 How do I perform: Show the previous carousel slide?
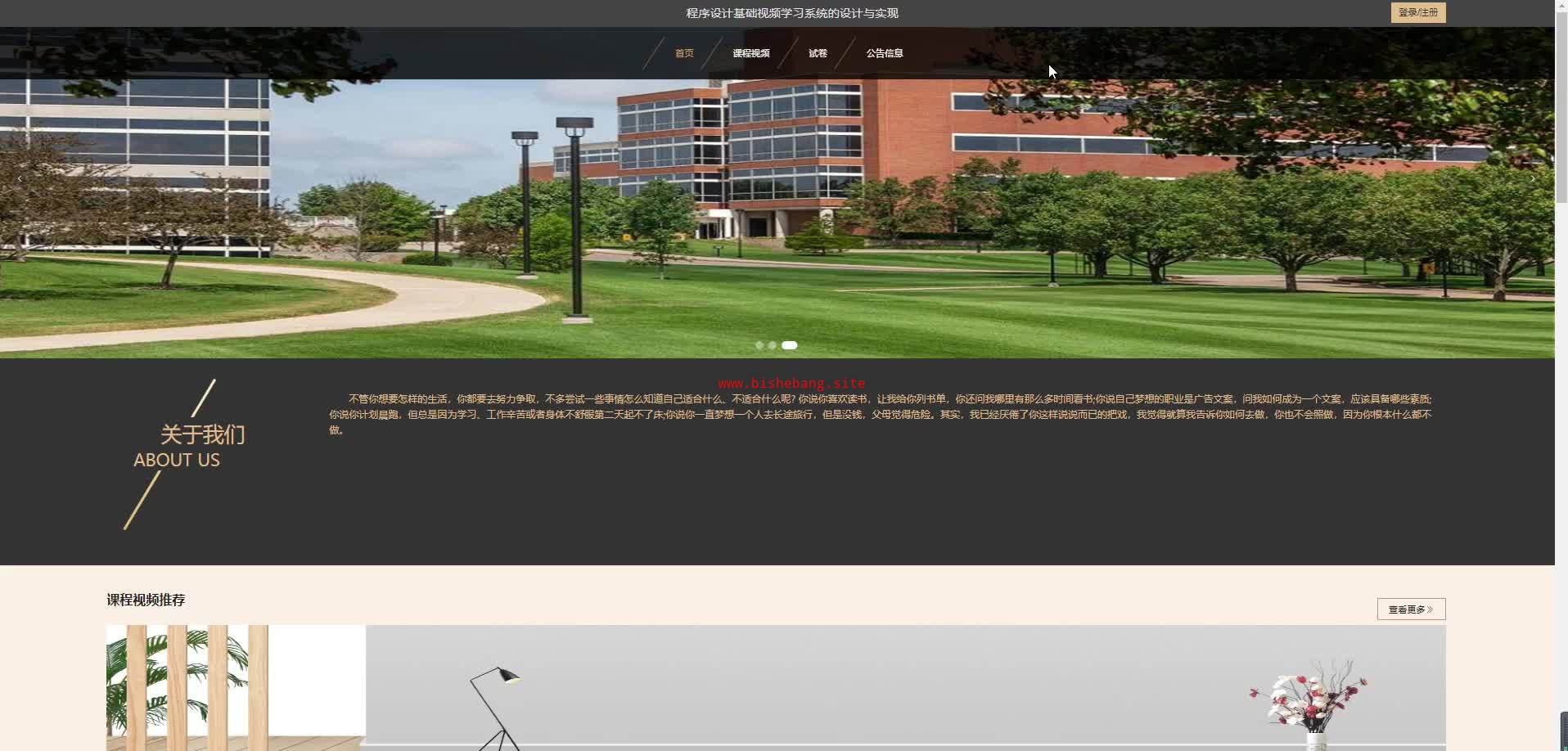[x=20, y=178]
